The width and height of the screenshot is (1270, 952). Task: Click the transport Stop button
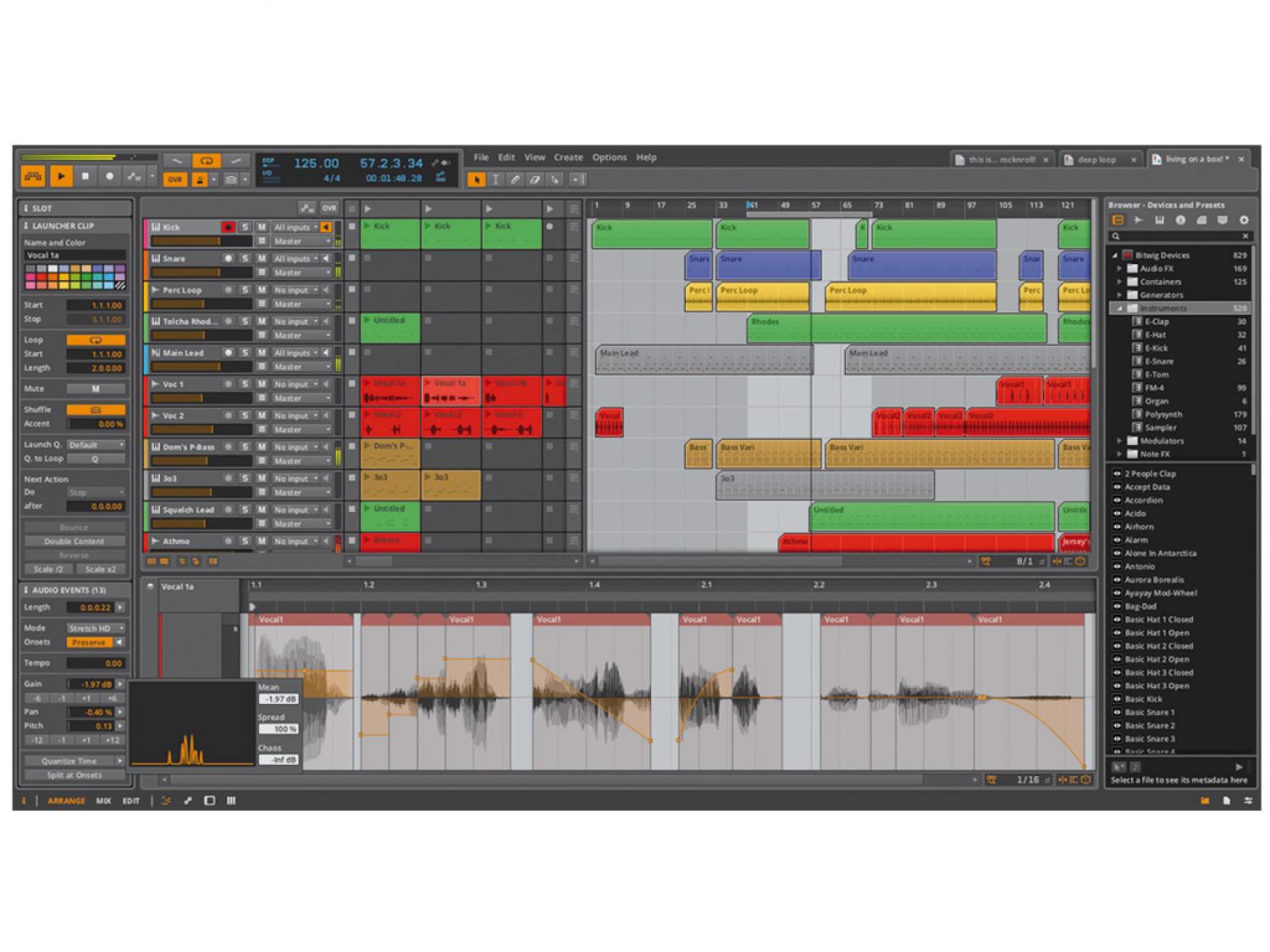(85, 177)
